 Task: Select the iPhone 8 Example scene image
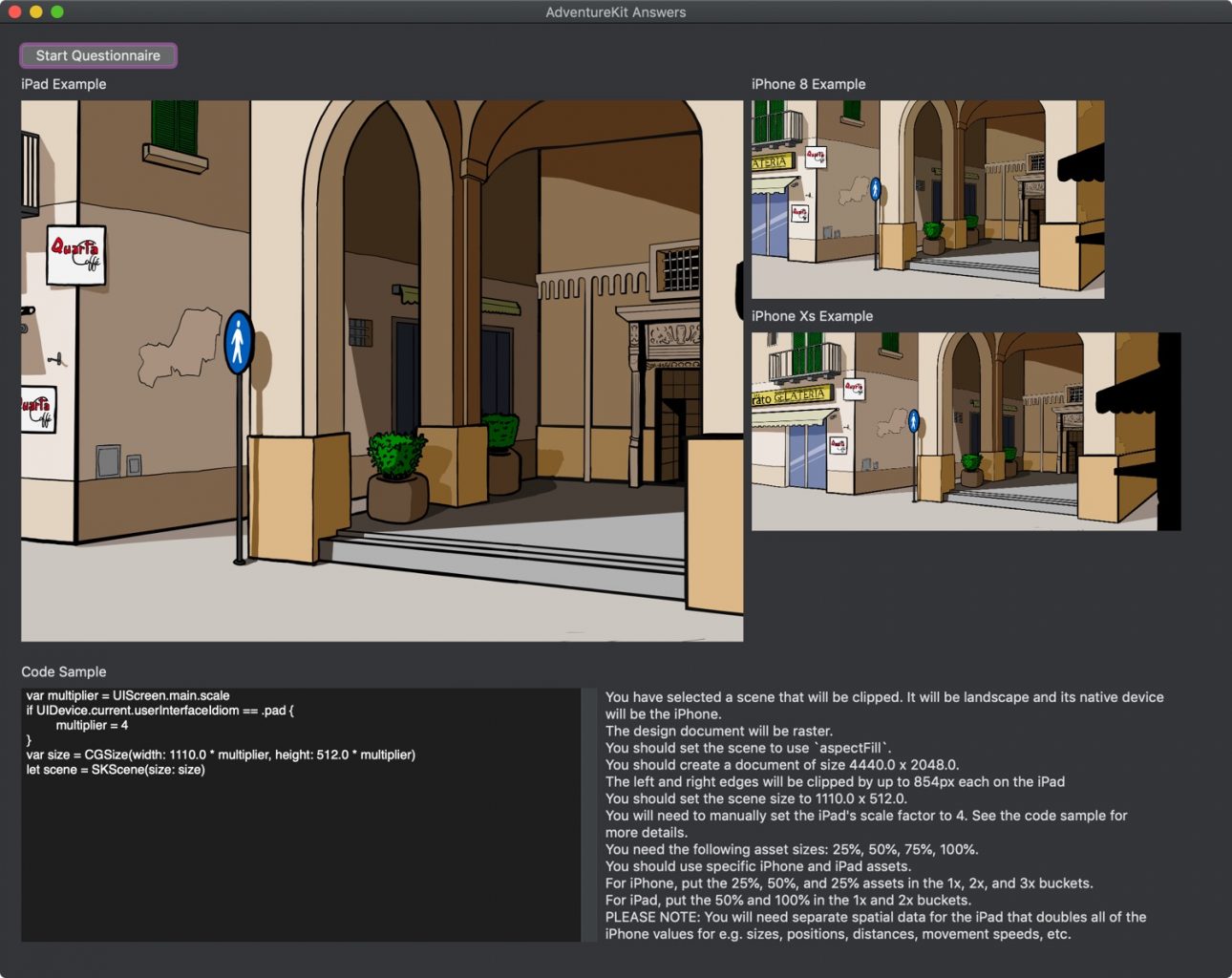click(927, 200)
